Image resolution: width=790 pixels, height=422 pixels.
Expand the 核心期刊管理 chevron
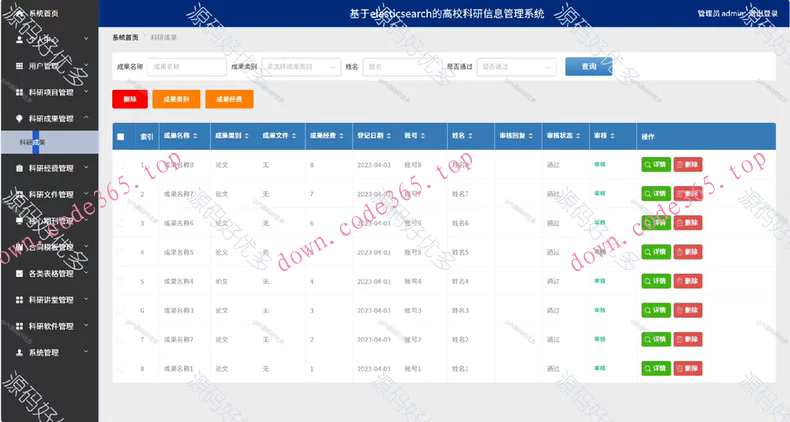[x=86, y=220]
